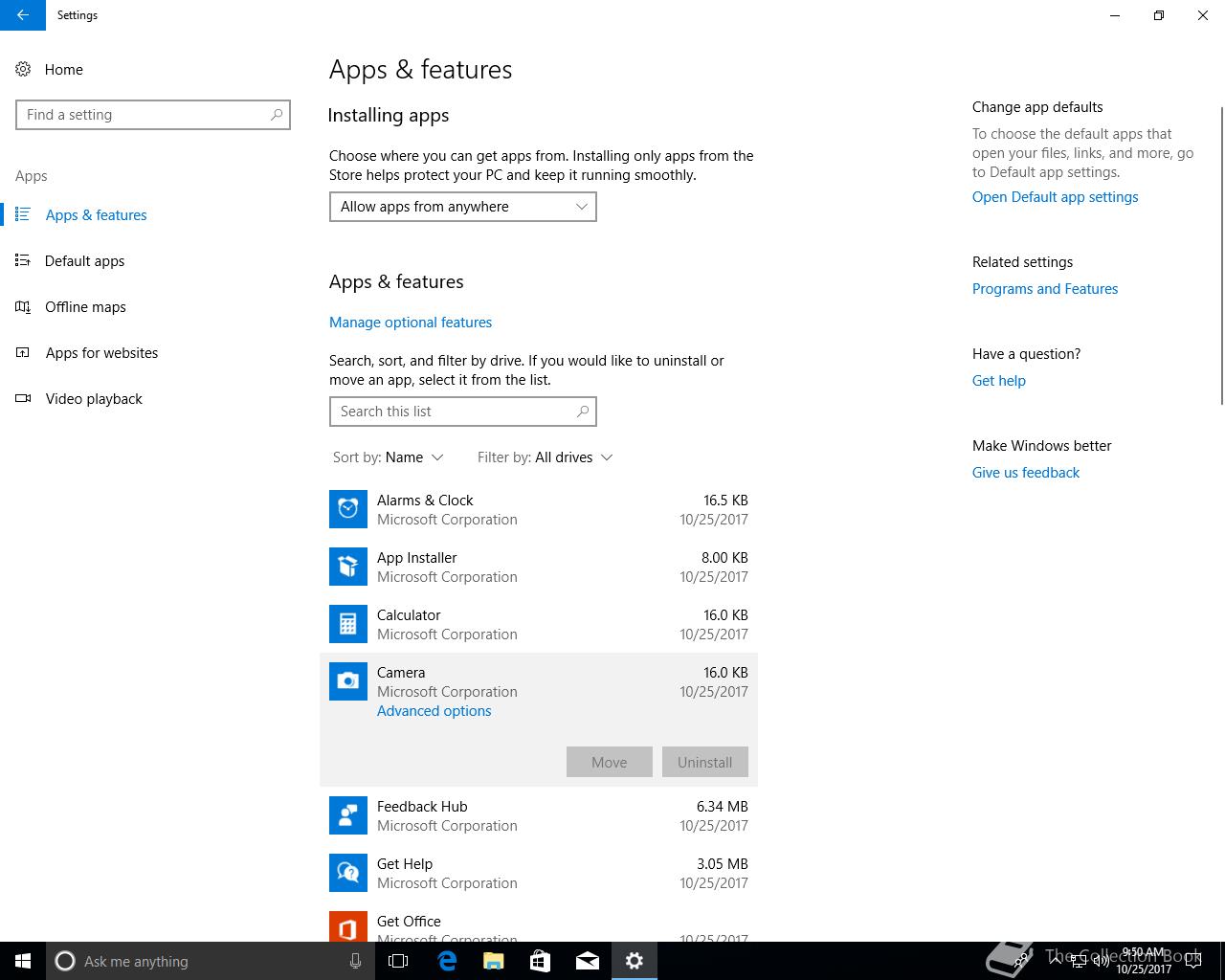
Task: Open the system tray volume icon
Action: pyautogui.click(x=1101, y=961)
